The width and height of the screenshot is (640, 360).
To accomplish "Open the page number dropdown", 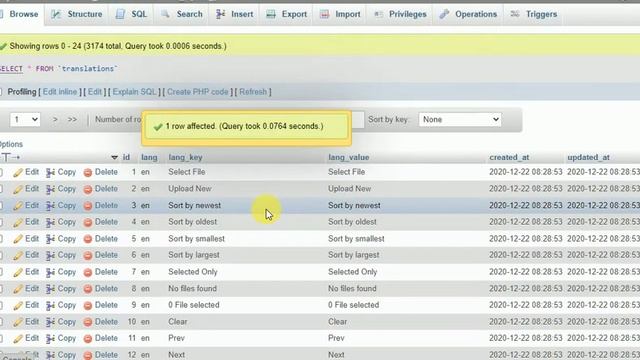I will click(x=25, y=120).
